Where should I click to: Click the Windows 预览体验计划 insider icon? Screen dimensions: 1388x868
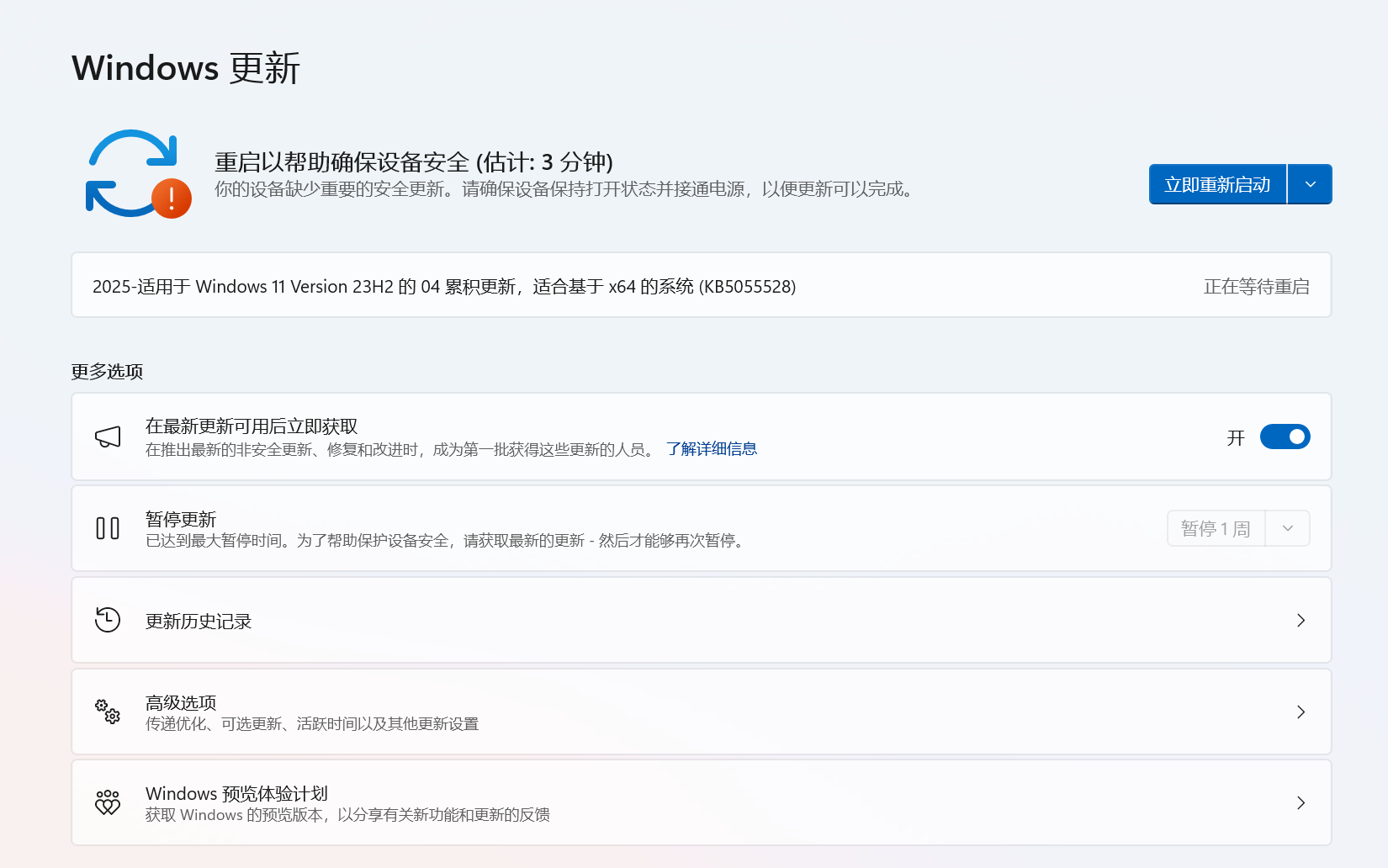click(108, 802)
